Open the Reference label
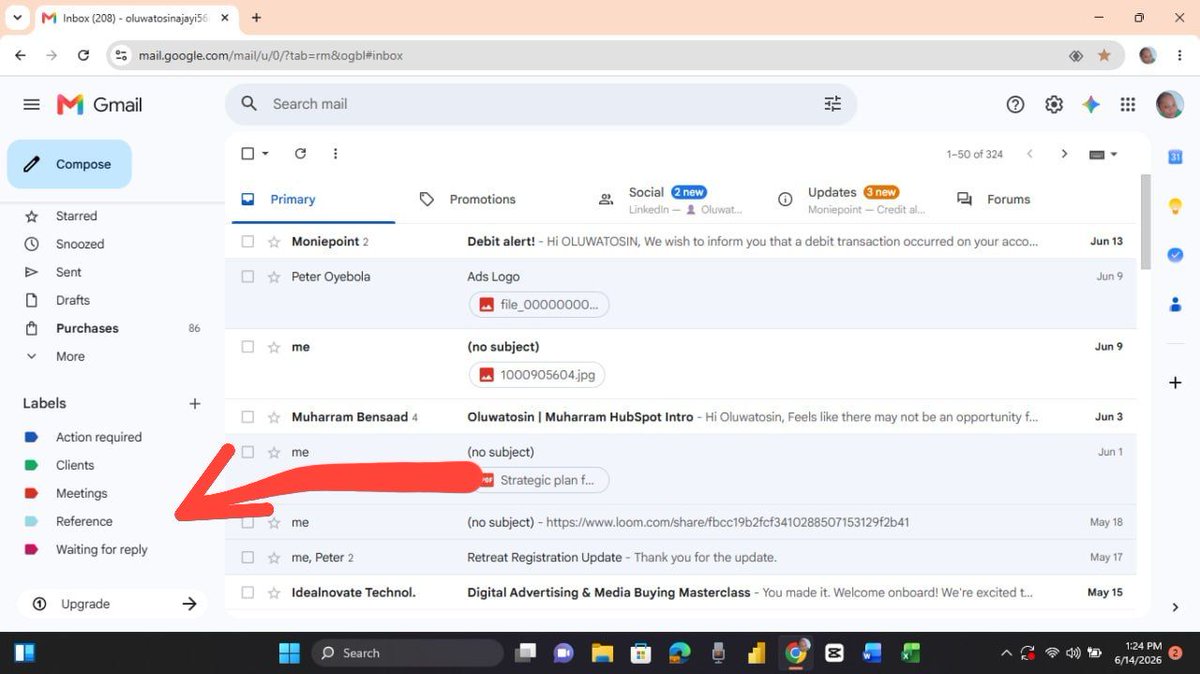This screenshot has height=674, width=1200. click(x=84, y=521)
